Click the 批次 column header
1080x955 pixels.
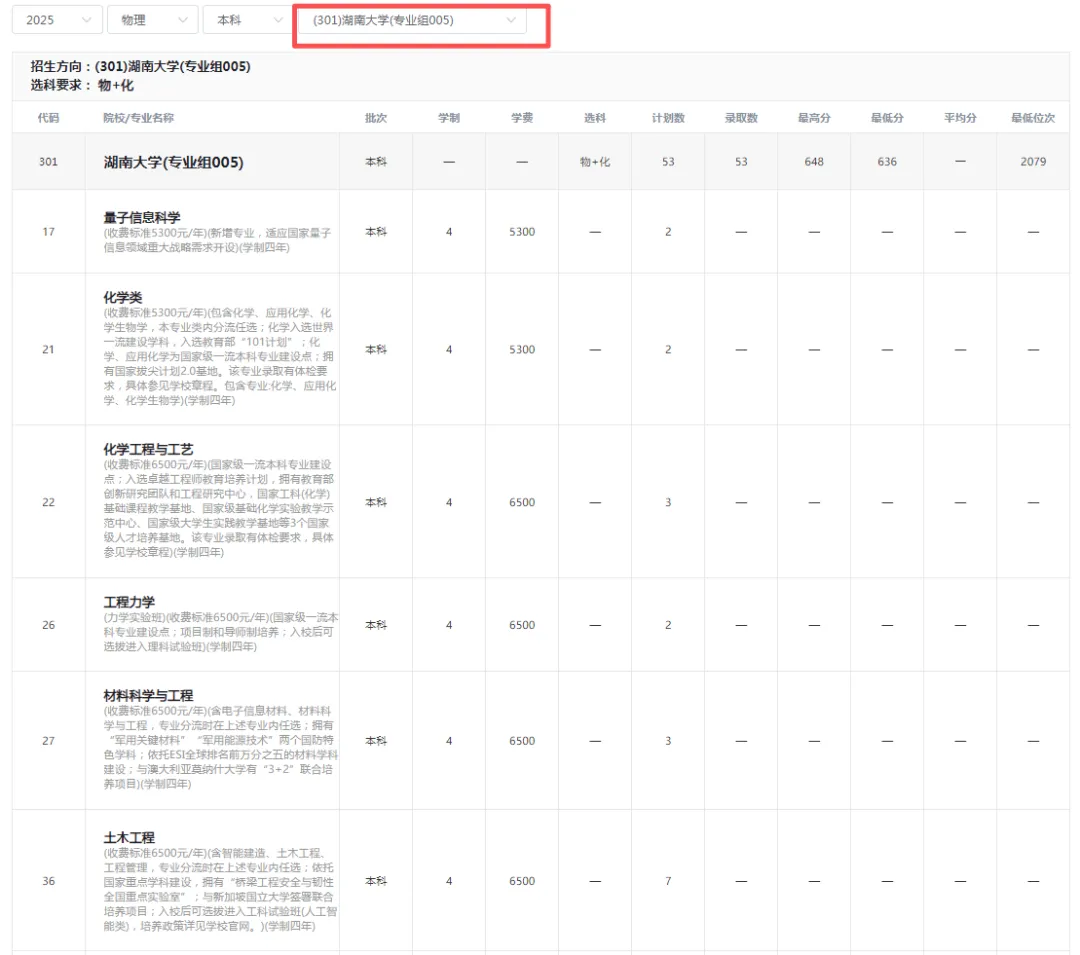click(376, 118)
